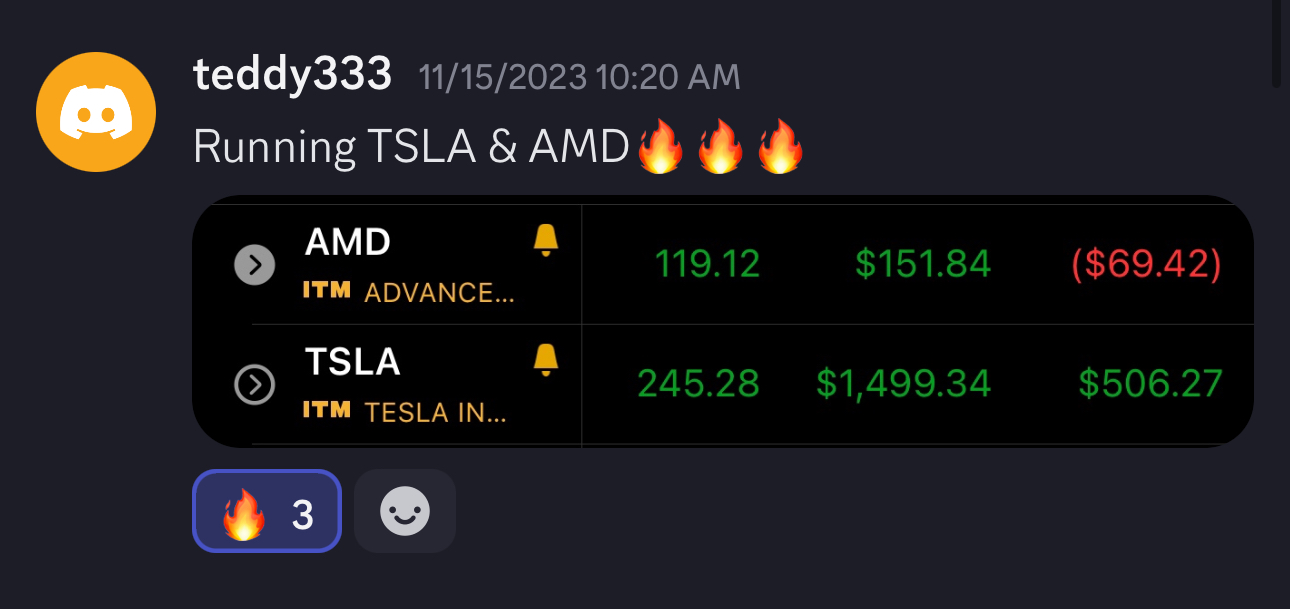
Task: Click the last fire emoji in the message
Action: point(780,150)
